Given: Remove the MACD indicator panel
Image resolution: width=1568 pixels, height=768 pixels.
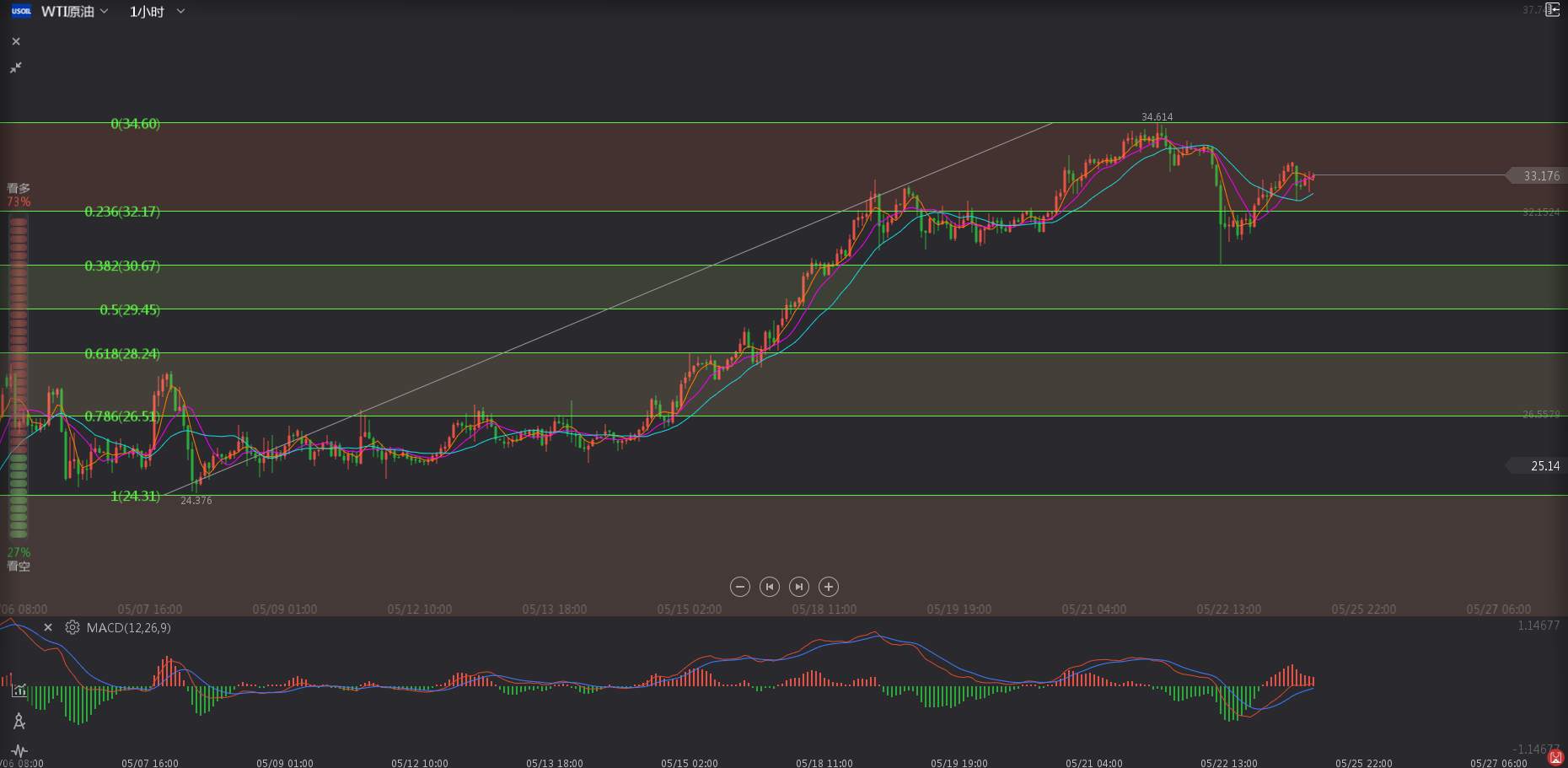Looking at the screenshot, I should (x=48, y=627).
